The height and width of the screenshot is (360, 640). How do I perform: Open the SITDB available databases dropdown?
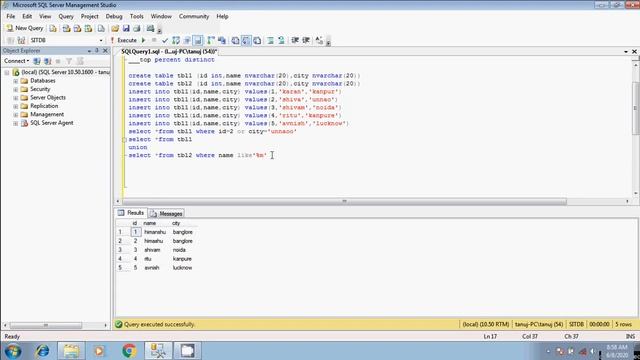pyautogui.click(x=101, y=40)
